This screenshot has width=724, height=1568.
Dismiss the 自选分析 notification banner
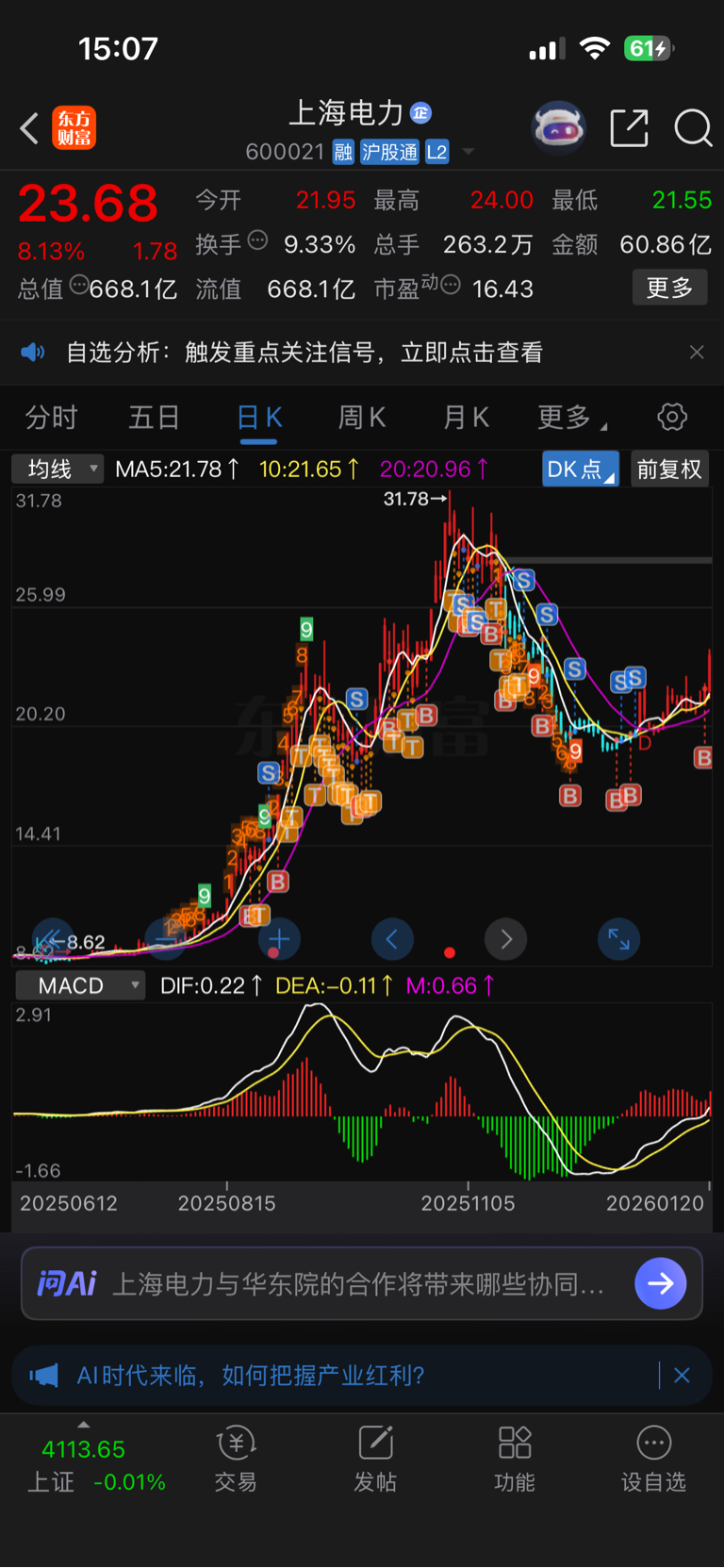click(697, 353)
